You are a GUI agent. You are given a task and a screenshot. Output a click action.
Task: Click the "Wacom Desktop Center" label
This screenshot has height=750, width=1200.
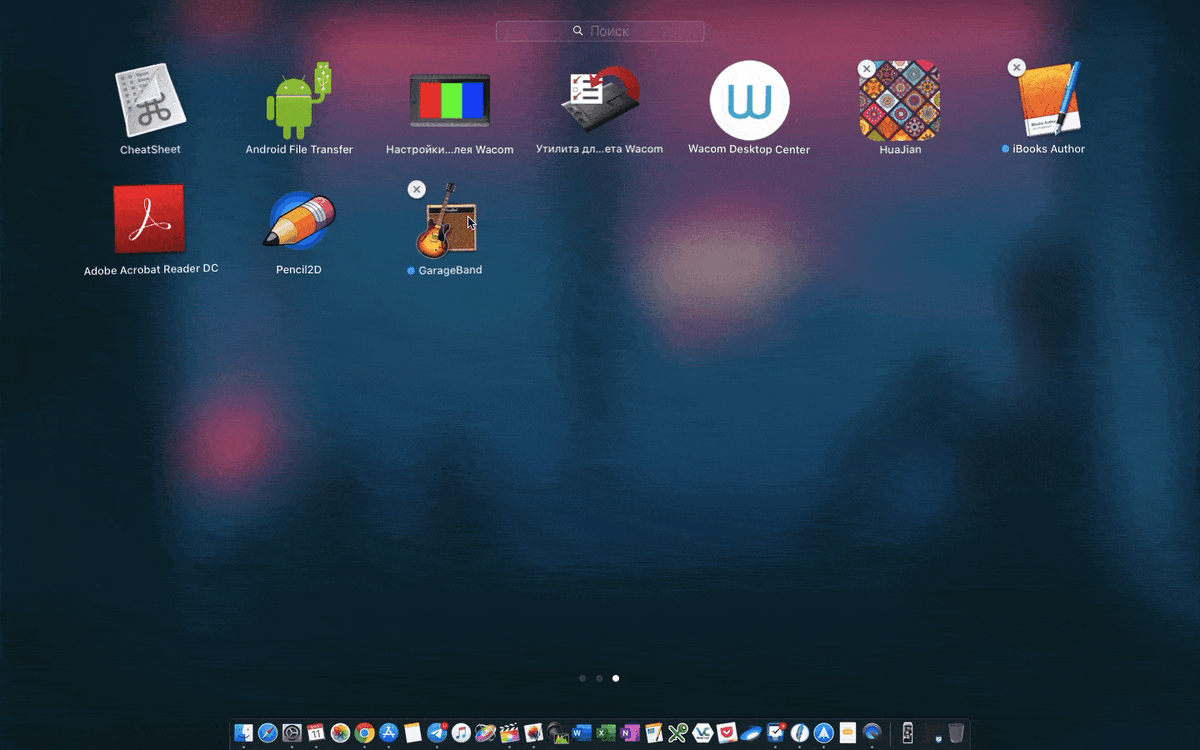[x=749, y=149]
